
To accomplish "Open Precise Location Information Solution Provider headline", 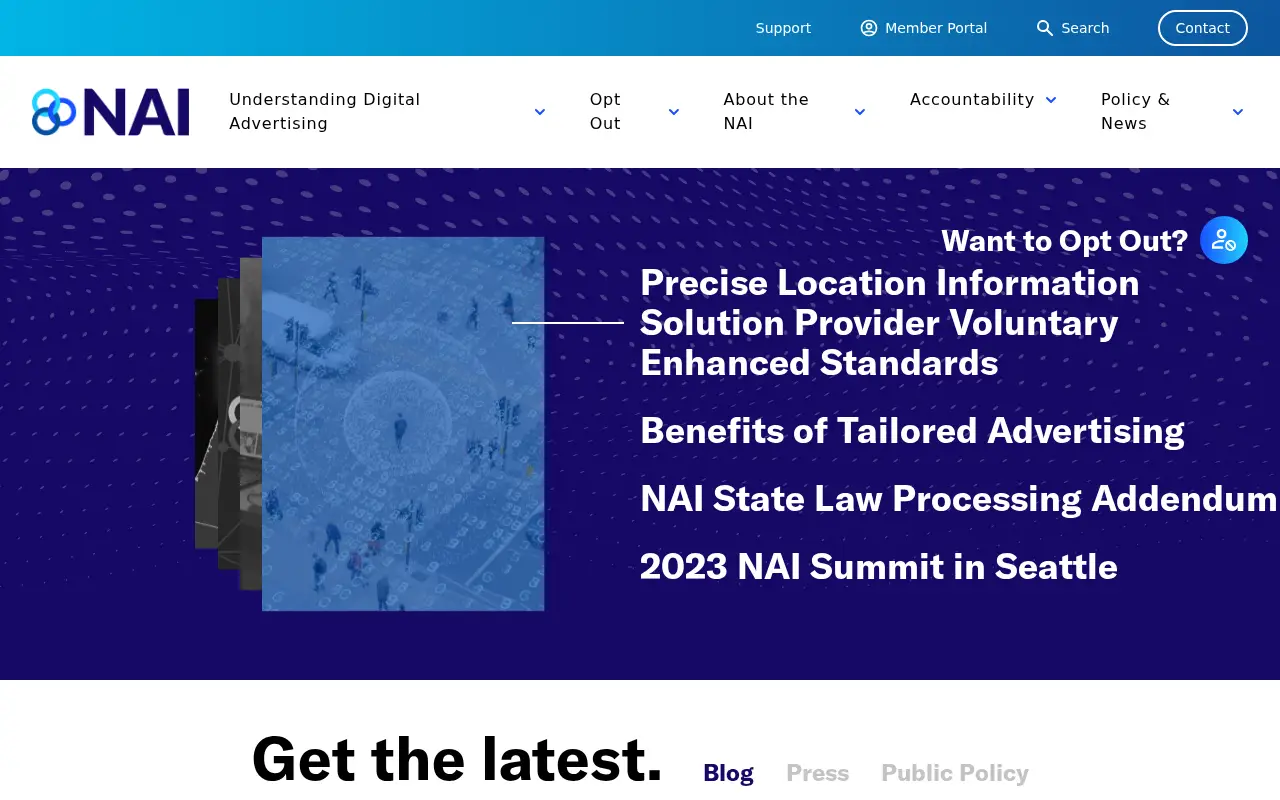I will [x=890, y=323].
